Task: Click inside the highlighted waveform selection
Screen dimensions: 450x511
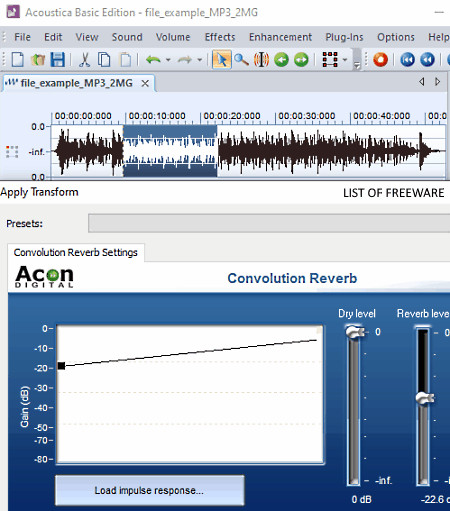Action: click(170, 151)
